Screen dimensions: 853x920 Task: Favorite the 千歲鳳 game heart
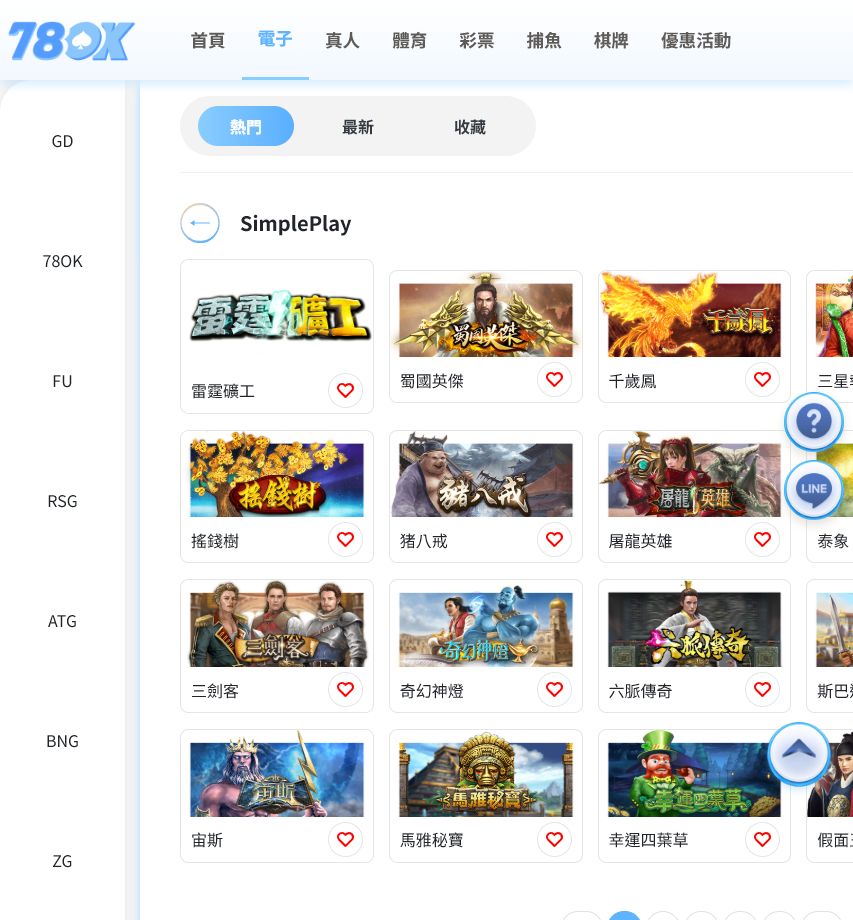pyautogui.click(x=762, y=380)
